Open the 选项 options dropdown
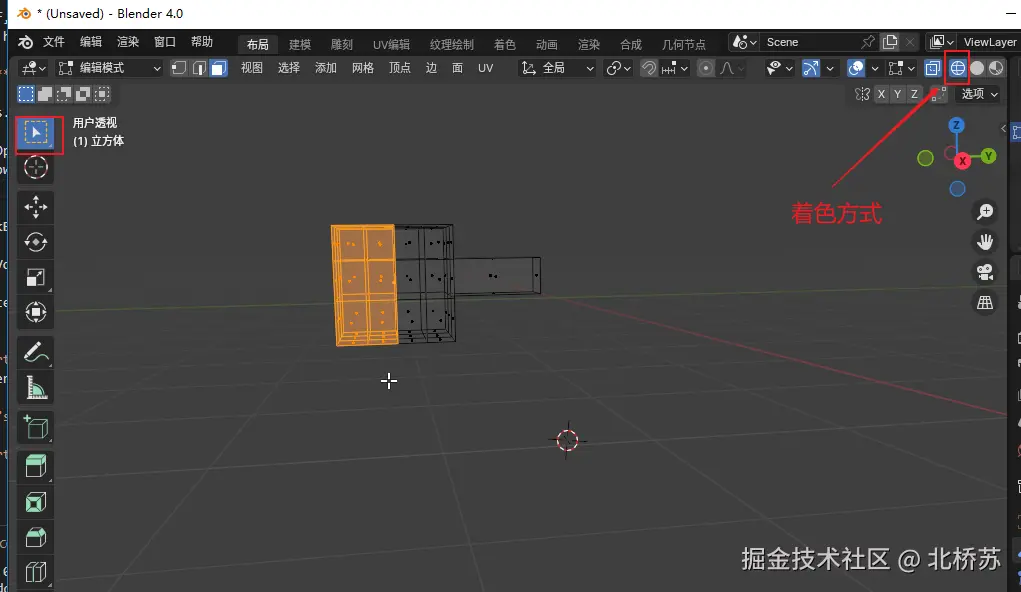 pos(979,94)
